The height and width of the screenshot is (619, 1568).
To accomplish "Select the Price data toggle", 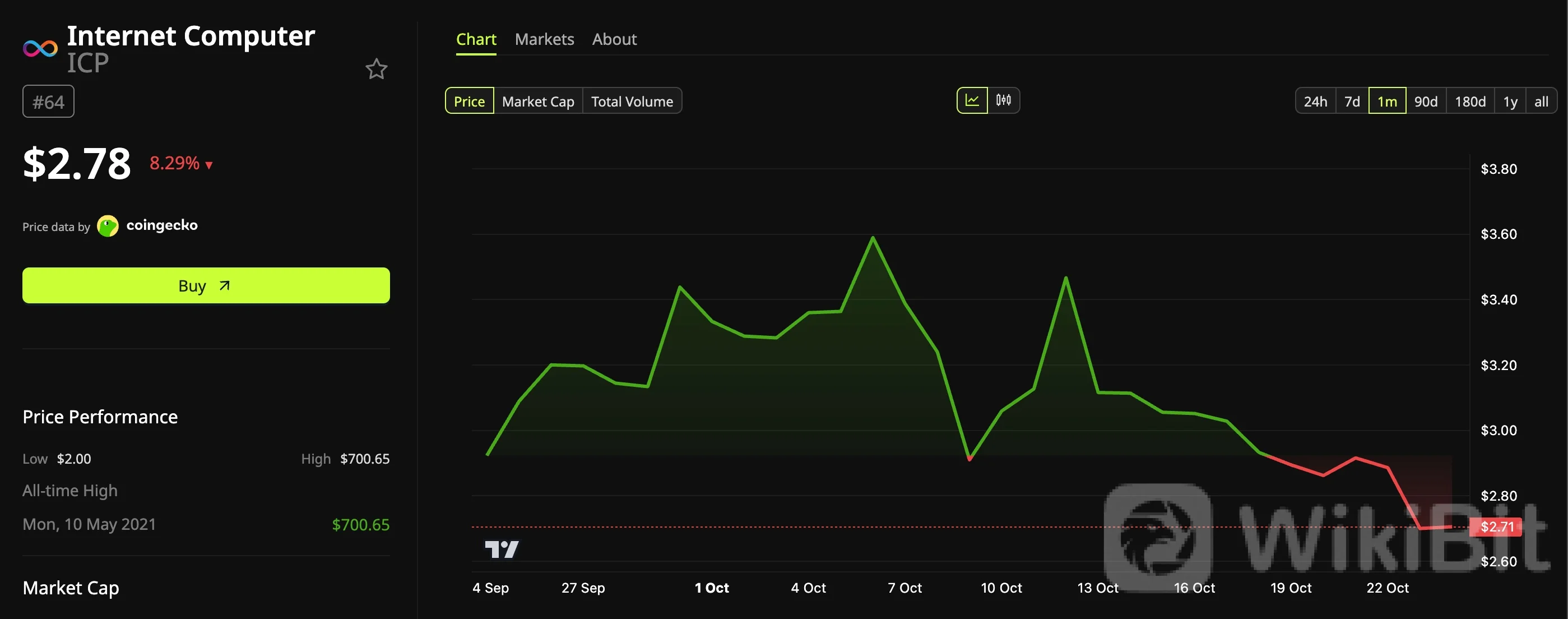I will coord(469,101).
